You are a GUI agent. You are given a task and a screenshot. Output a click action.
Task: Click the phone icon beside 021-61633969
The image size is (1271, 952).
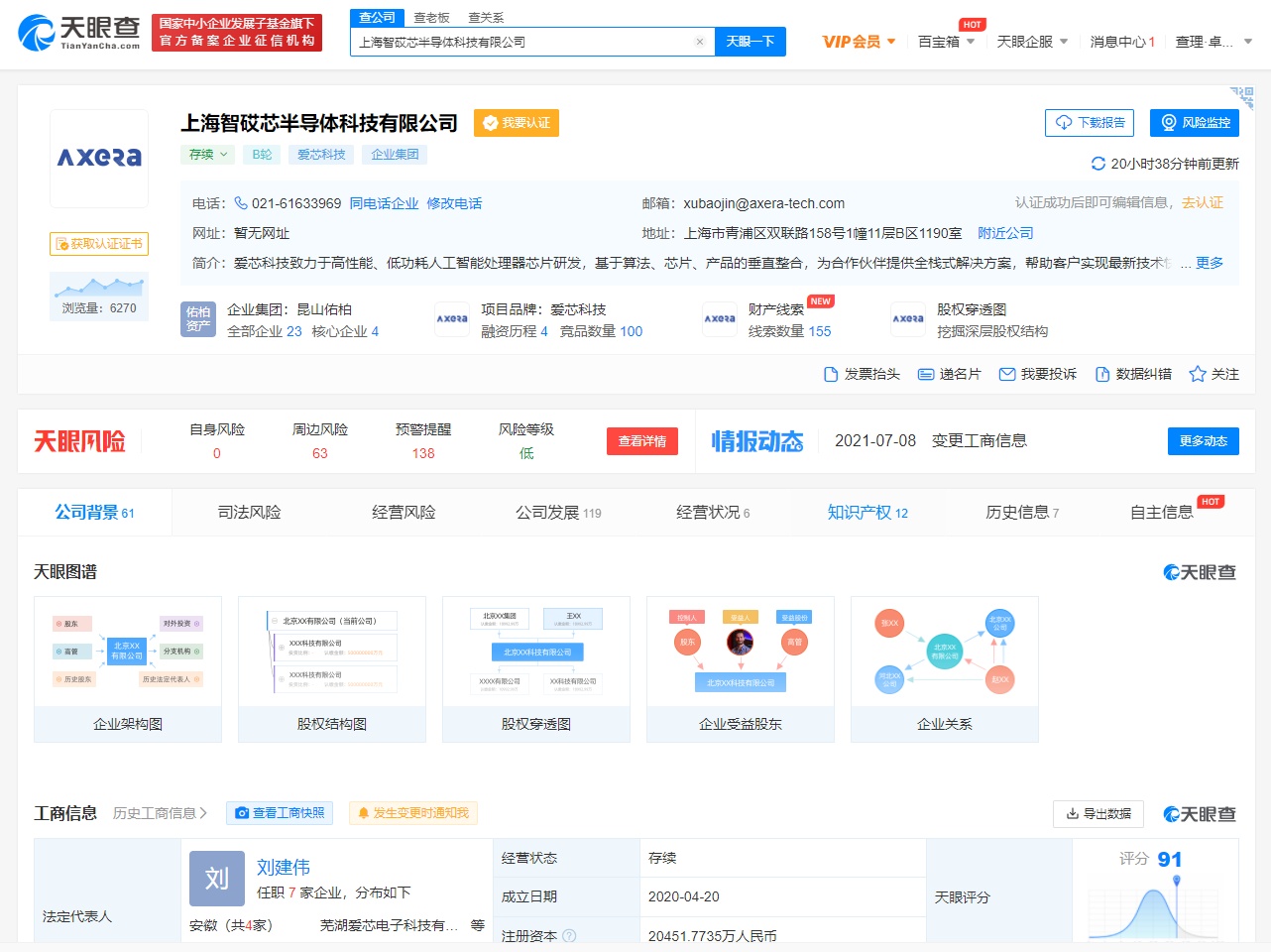click(x=241, y=203)
